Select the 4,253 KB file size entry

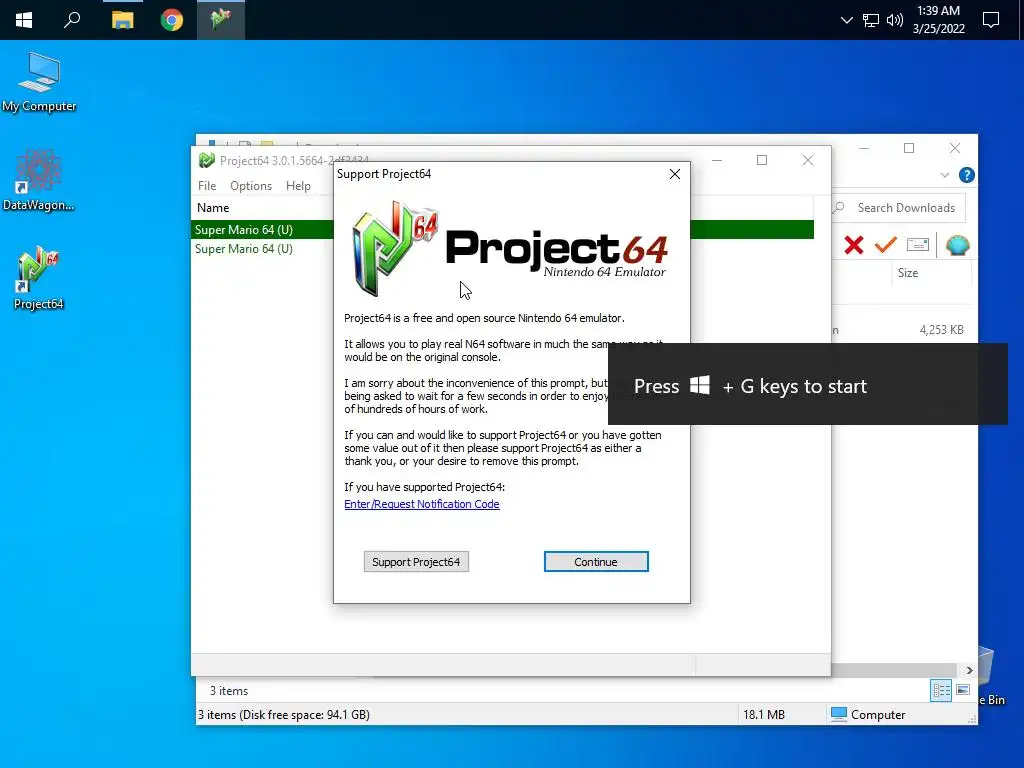click(941, 330)
